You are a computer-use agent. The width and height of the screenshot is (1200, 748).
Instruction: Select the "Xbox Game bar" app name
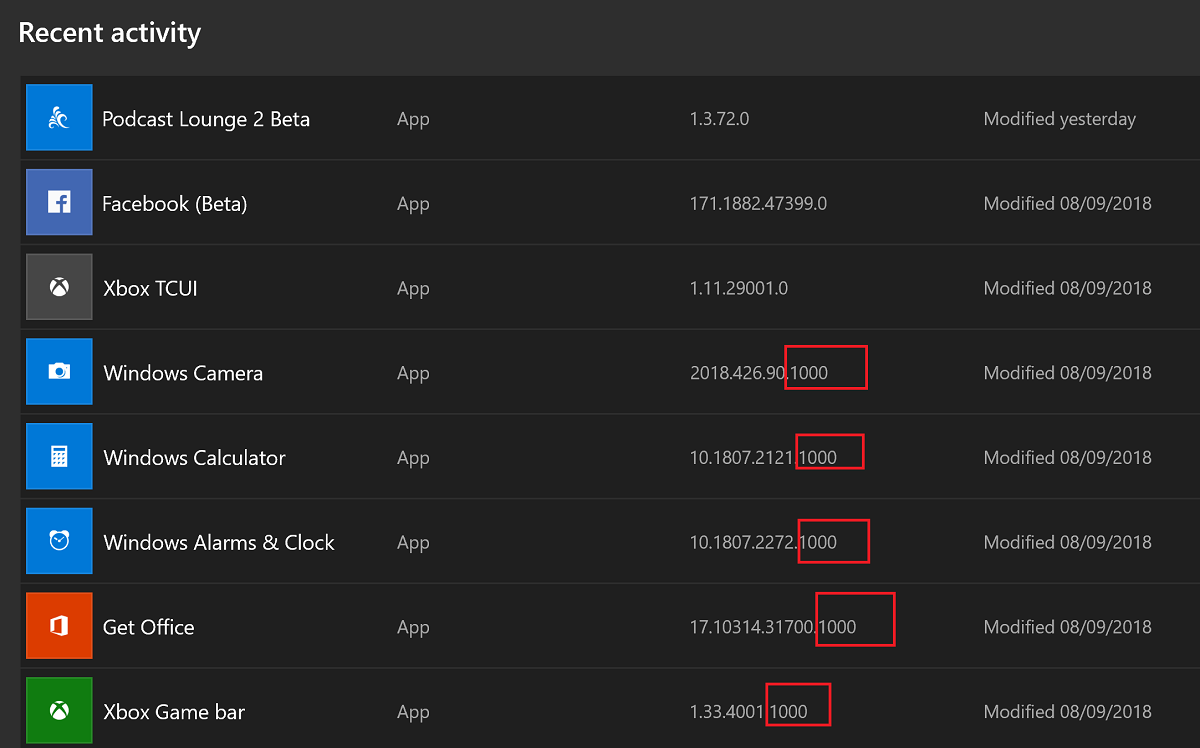(174, 712)
